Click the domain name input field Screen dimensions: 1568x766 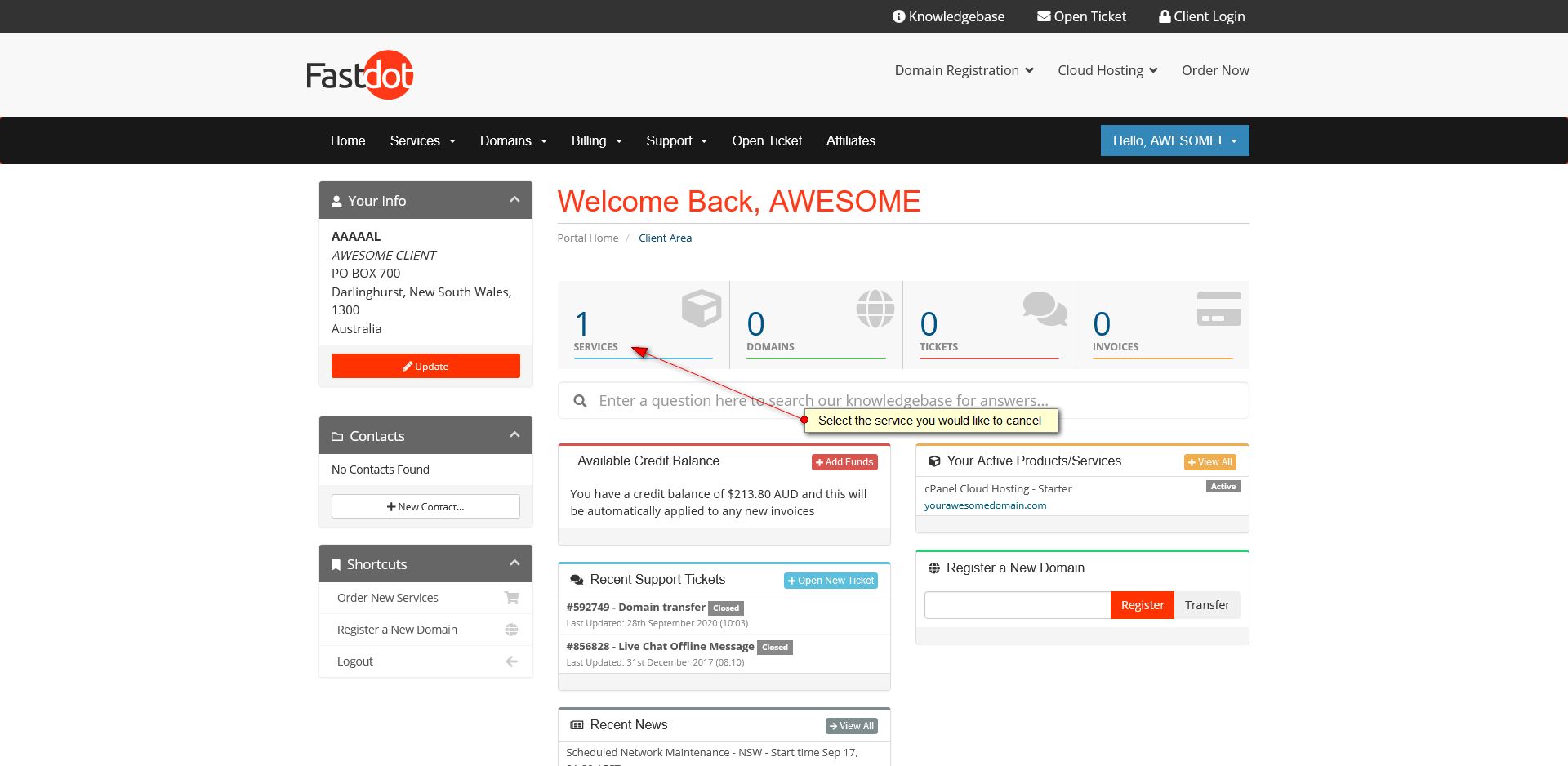(1018, 605)
